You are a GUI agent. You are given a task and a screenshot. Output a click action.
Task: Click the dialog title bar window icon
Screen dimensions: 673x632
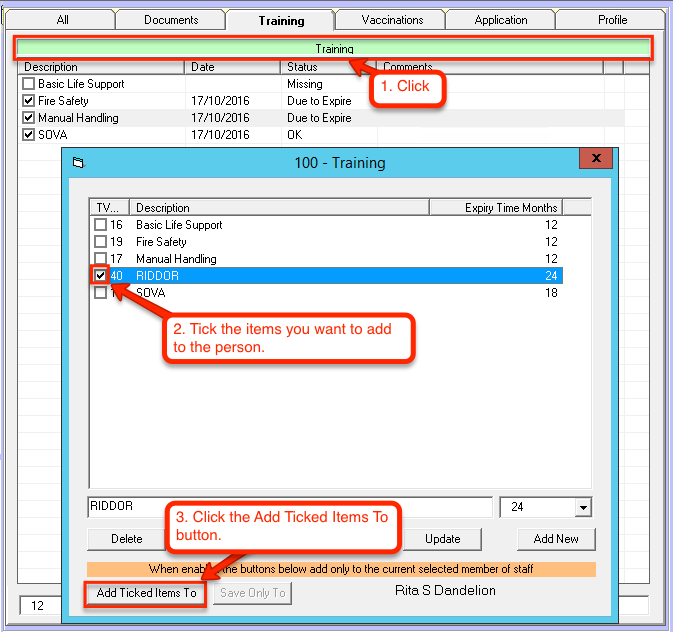[x=79, y=162]
